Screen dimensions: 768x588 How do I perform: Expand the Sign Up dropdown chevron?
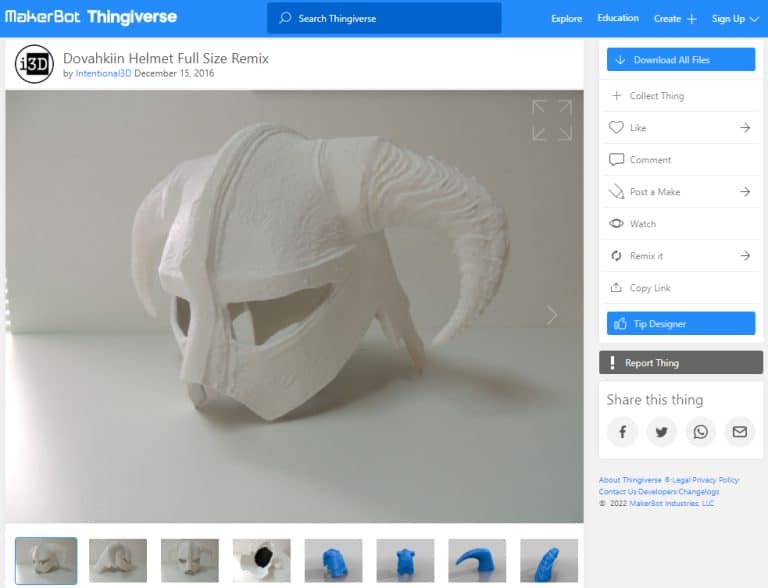pyautogui.click(x=754, y=19)
